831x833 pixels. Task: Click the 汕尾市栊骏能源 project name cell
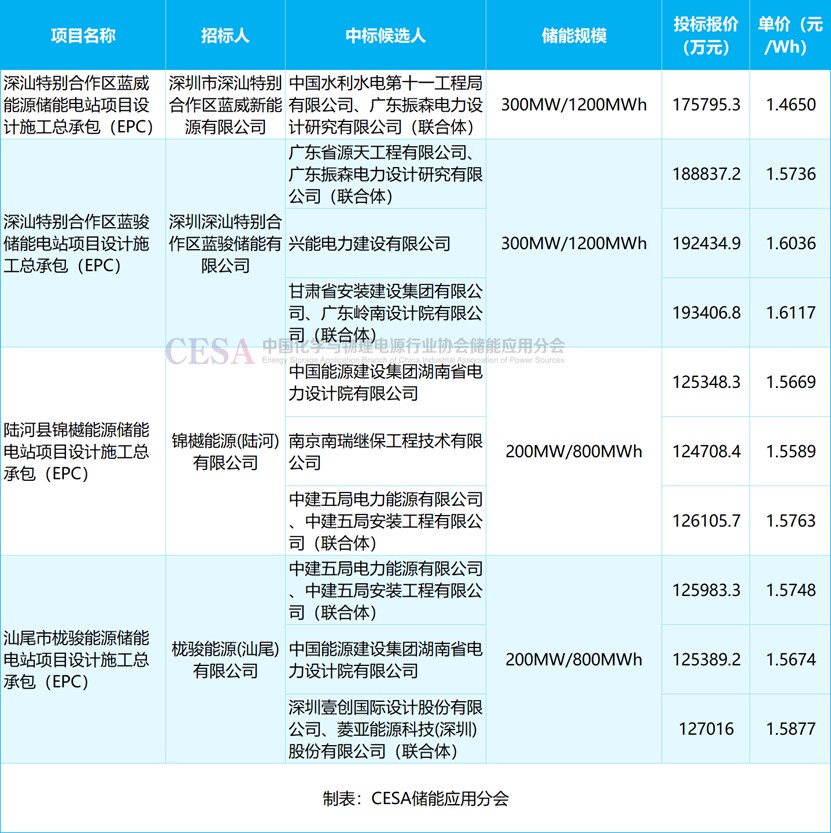coord(83,659)
